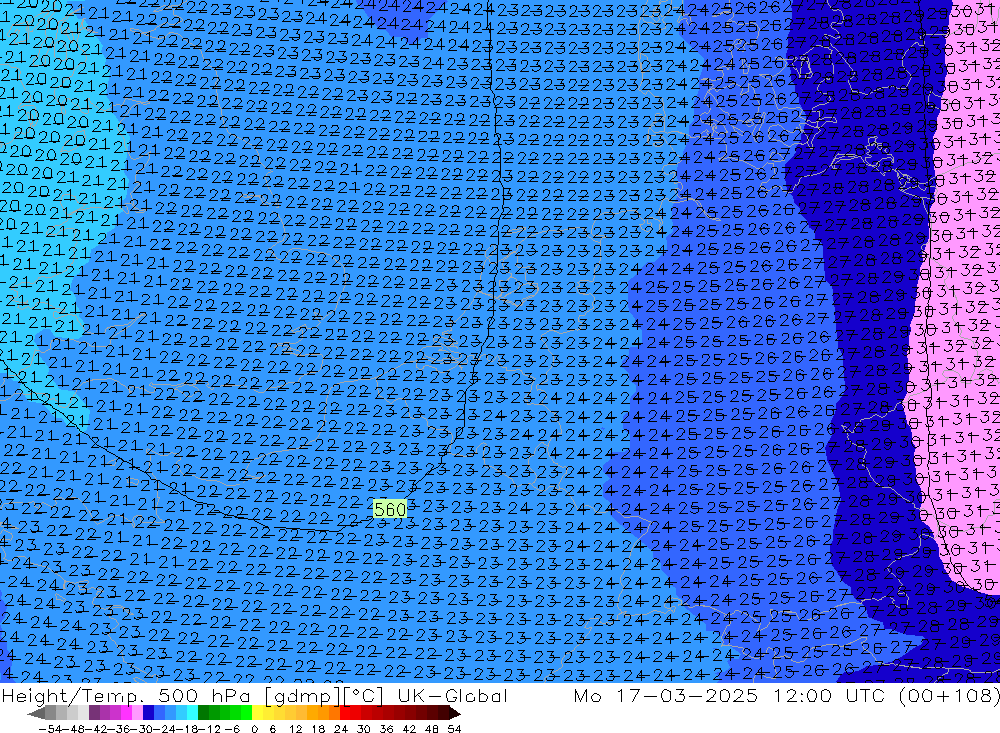The width and height of the screenshot is (1000, 733).
Task: Click the positive 24 legend scale value
Action: (341, 729)
